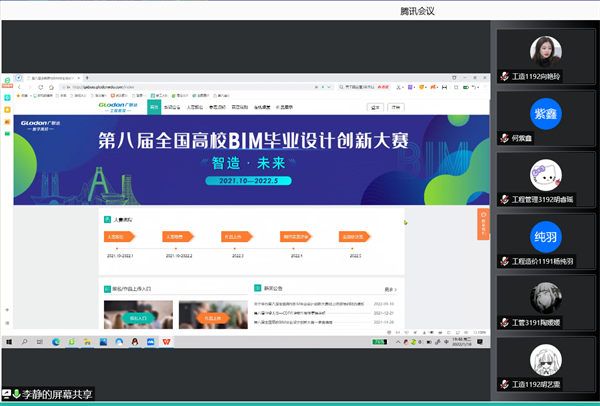Click the 登录 button on site header
This screenshot has width=600, height=406.
click(375, 108)
